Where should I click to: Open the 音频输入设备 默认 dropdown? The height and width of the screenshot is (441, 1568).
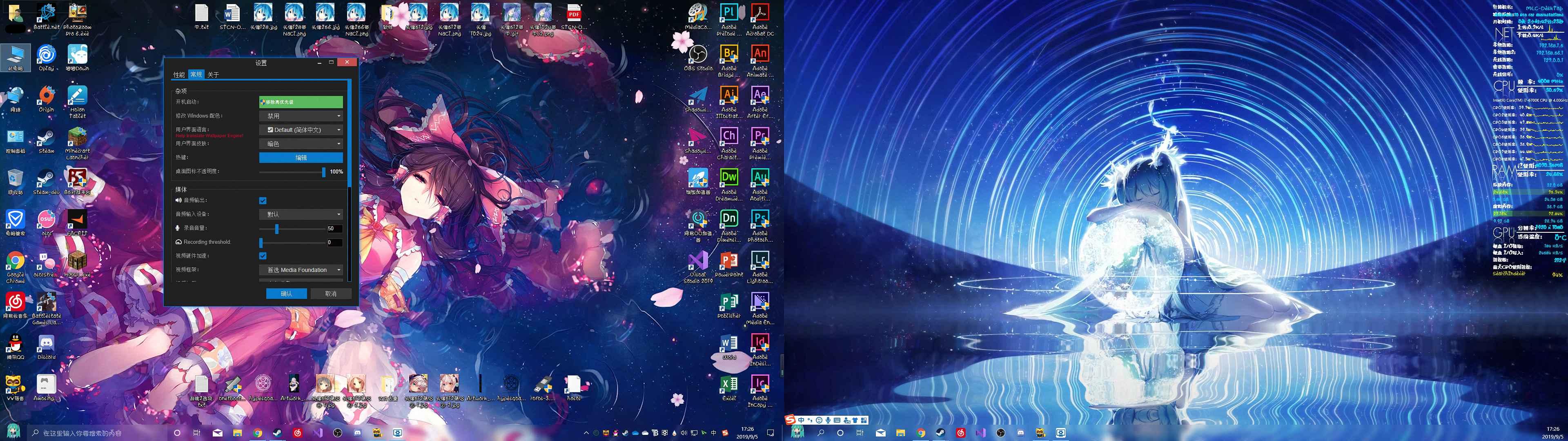[301, 214]
